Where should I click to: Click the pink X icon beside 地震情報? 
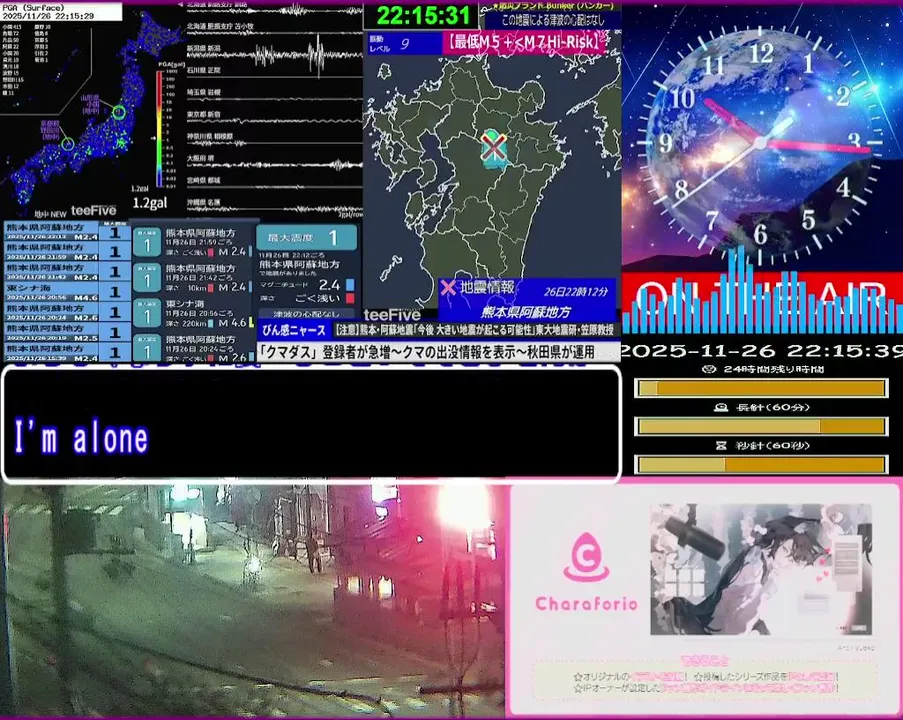pos(447,287)
